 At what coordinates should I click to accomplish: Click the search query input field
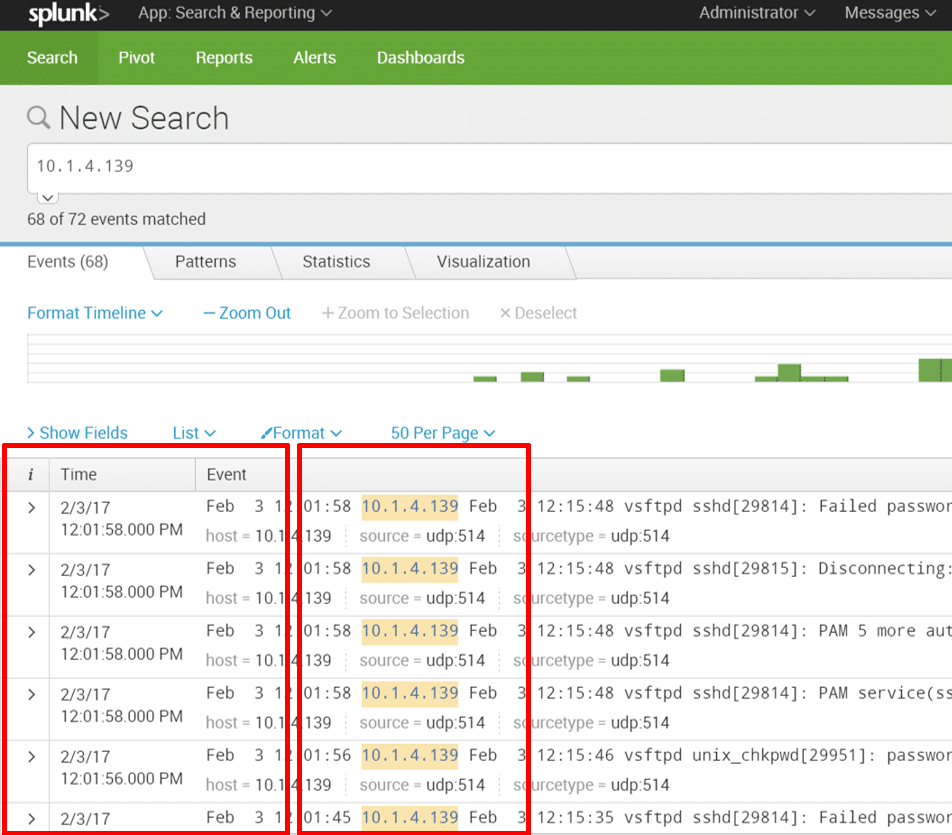tap(489, 168)
